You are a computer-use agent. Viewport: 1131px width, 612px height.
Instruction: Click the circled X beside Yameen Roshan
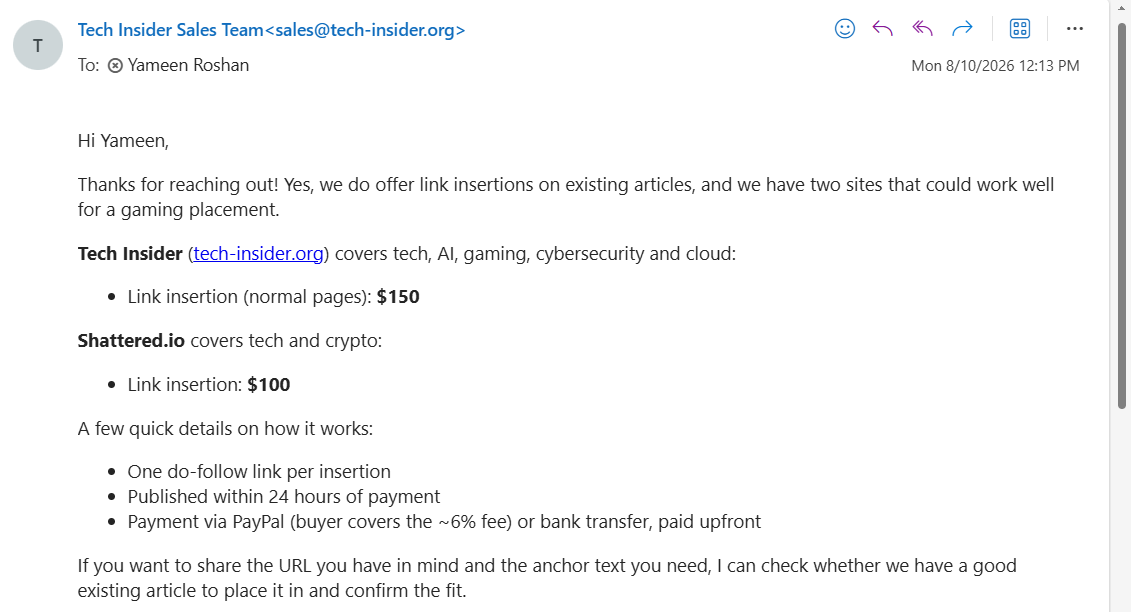coord(115,66)
